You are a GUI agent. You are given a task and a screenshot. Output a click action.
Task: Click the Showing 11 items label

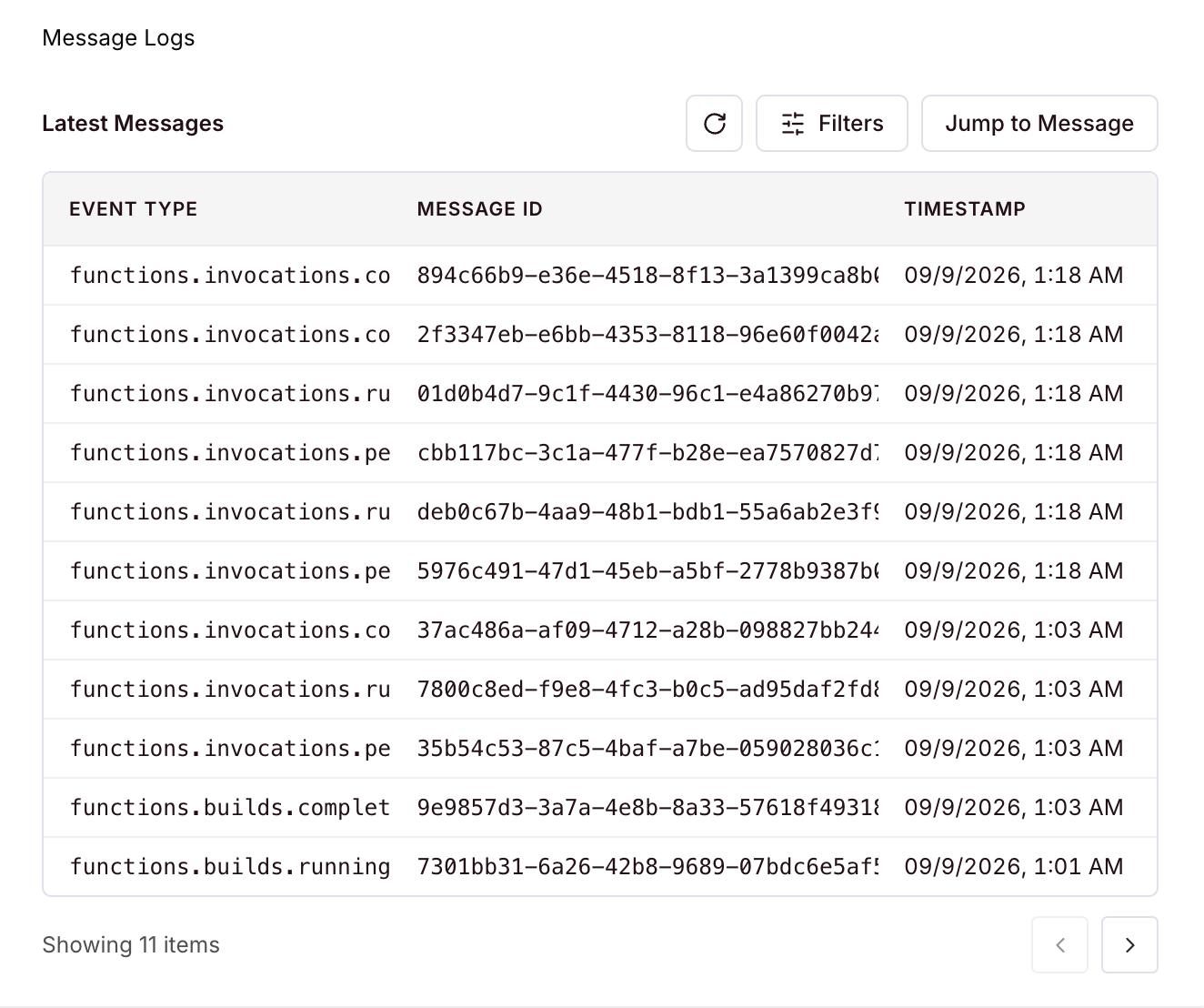[131, 944]
